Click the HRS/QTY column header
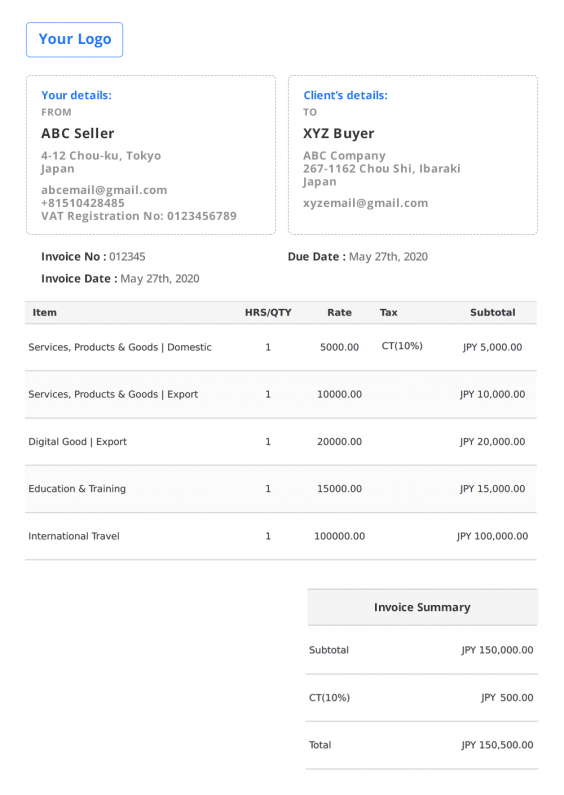The image size is (564, 795). [x=268, y=312]
